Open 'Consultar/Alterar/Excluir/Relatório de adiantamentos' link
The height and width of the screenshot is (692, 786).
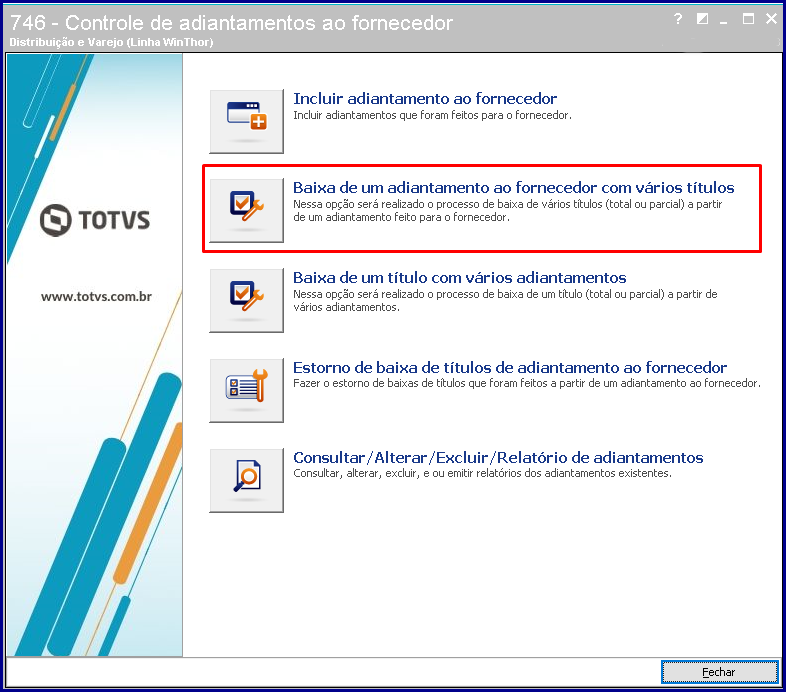click(498, 457)
